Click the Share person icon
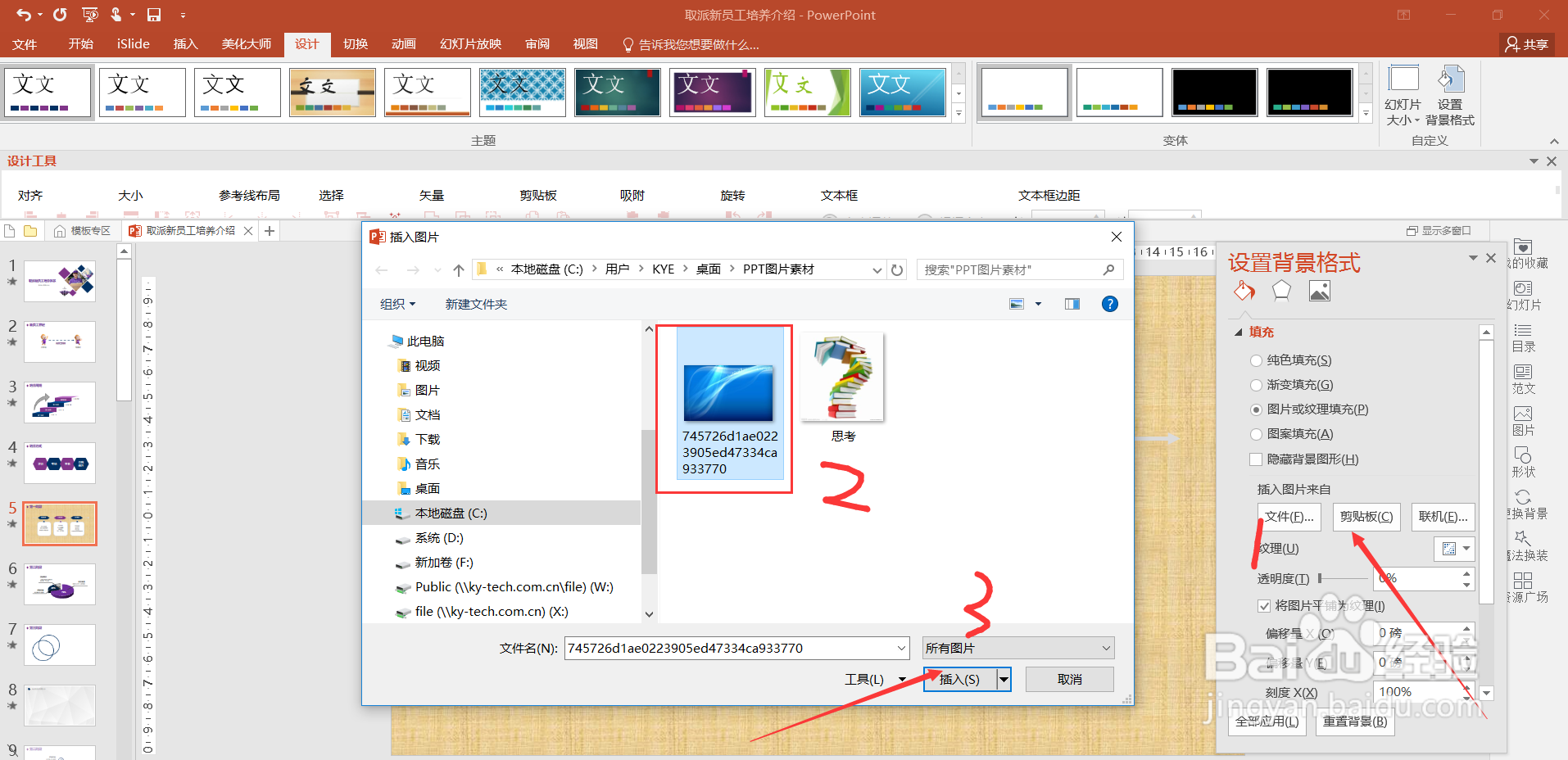1568x760 pixels. [x=1512, y=44]
